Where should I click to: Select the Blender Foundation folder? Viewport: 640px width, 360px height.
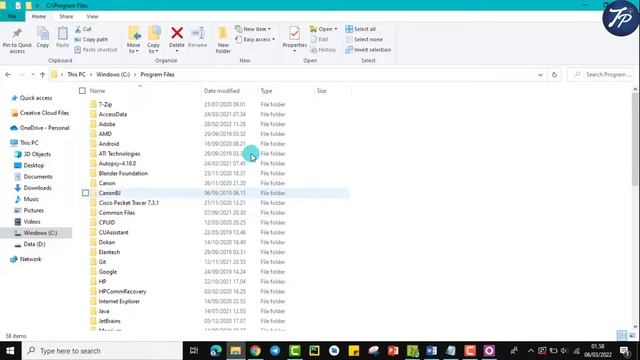123,173
